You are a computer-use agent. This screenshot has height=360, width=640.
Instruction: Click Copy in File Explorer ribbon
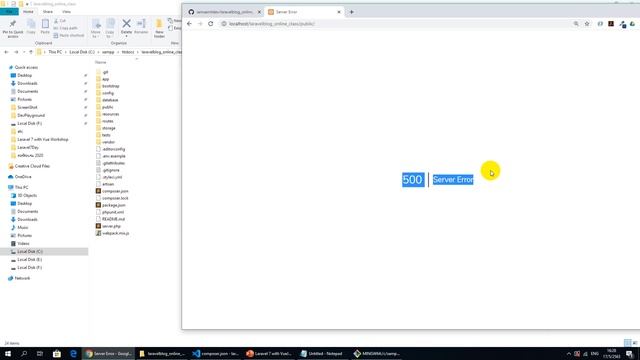[x=31, y=27]
